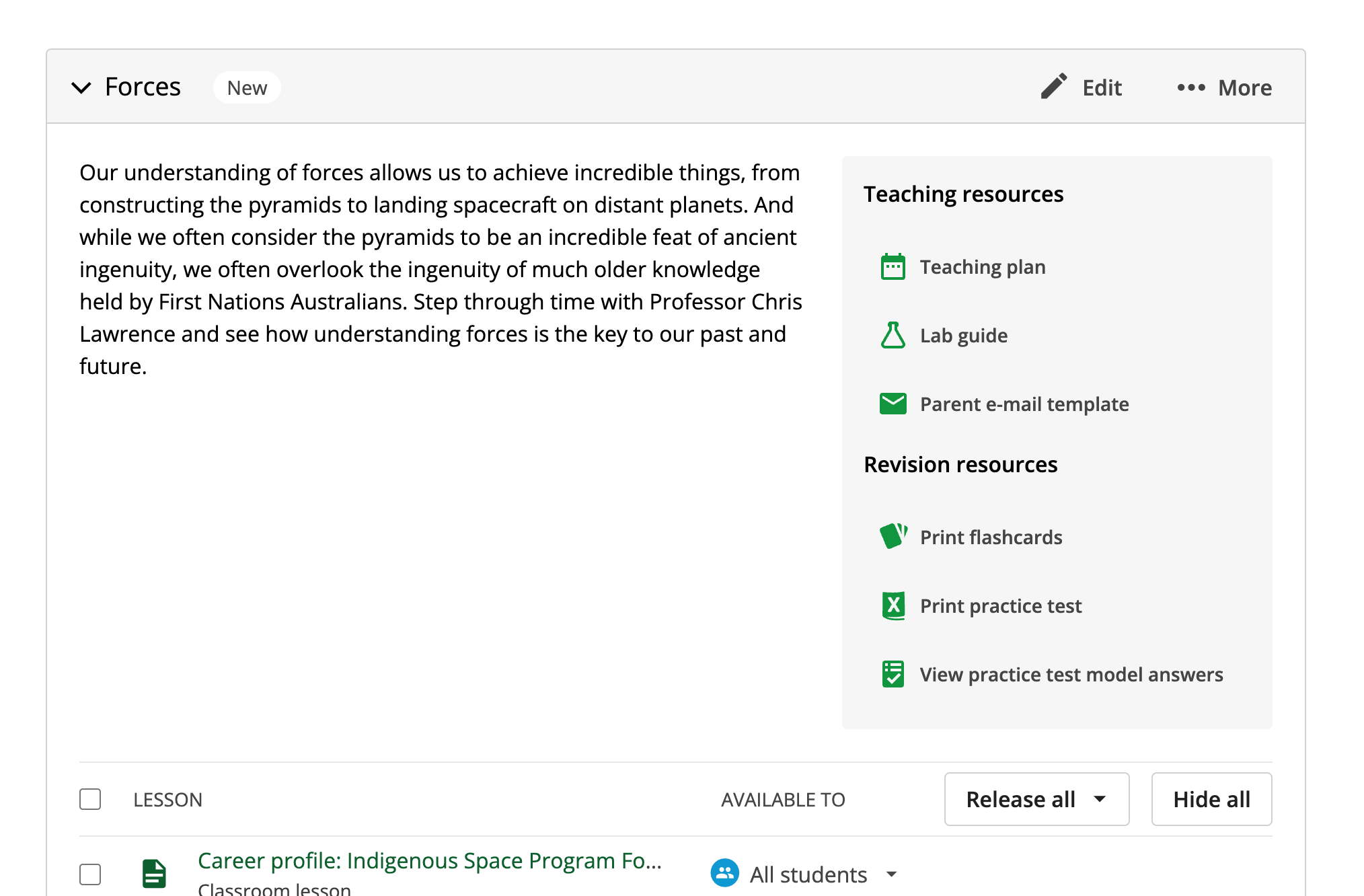
Task: Click the Parent e-mail envelope icon
Action: [893, 404]
